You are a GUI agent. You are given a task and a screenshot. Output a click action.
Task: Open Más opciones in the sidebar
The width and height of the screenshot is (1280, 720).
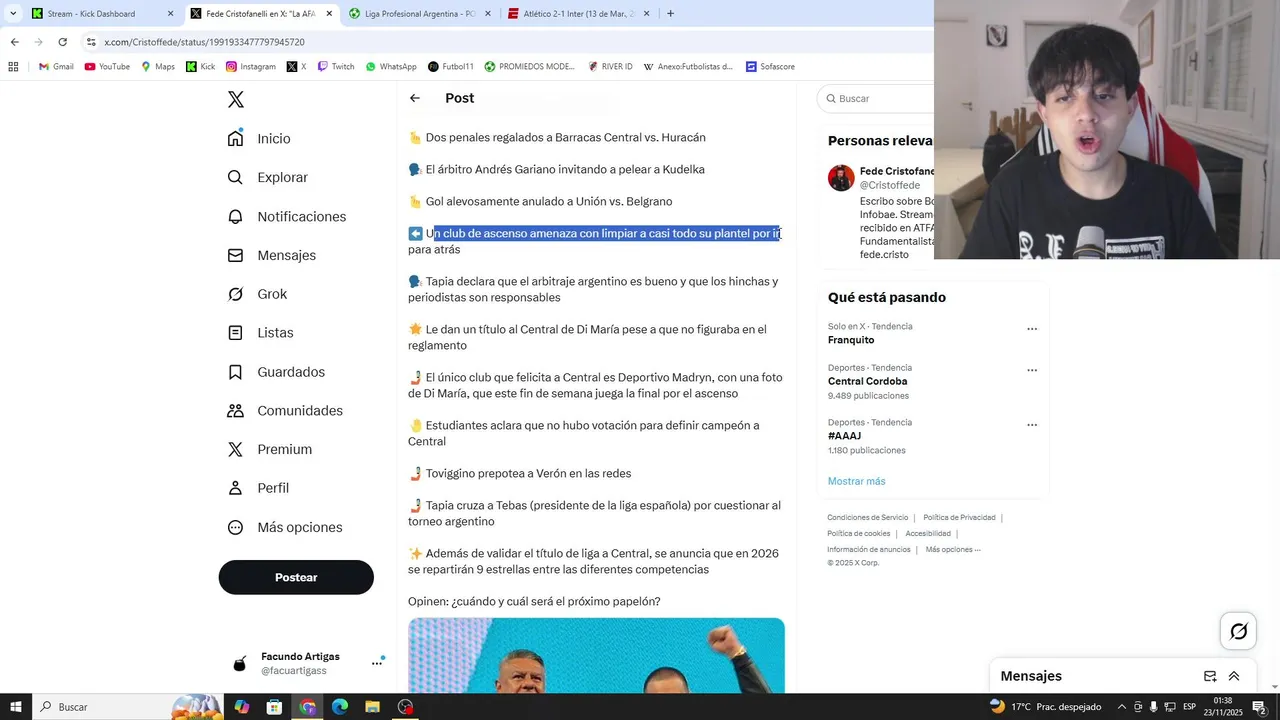coord(285,527)
